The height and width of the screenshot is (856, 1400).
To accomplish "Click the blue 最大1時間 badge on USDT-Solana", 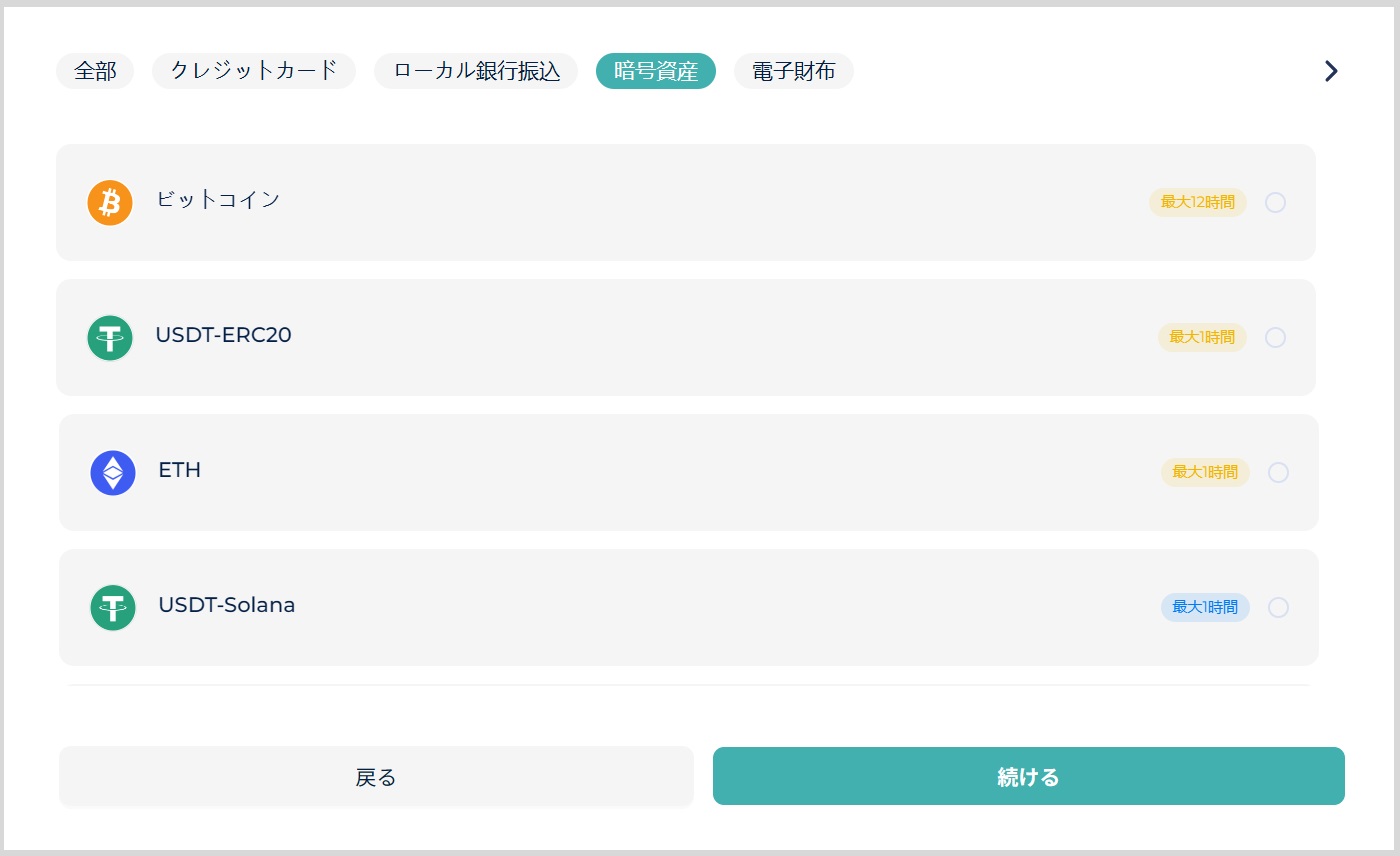I will pos(1205,608).
